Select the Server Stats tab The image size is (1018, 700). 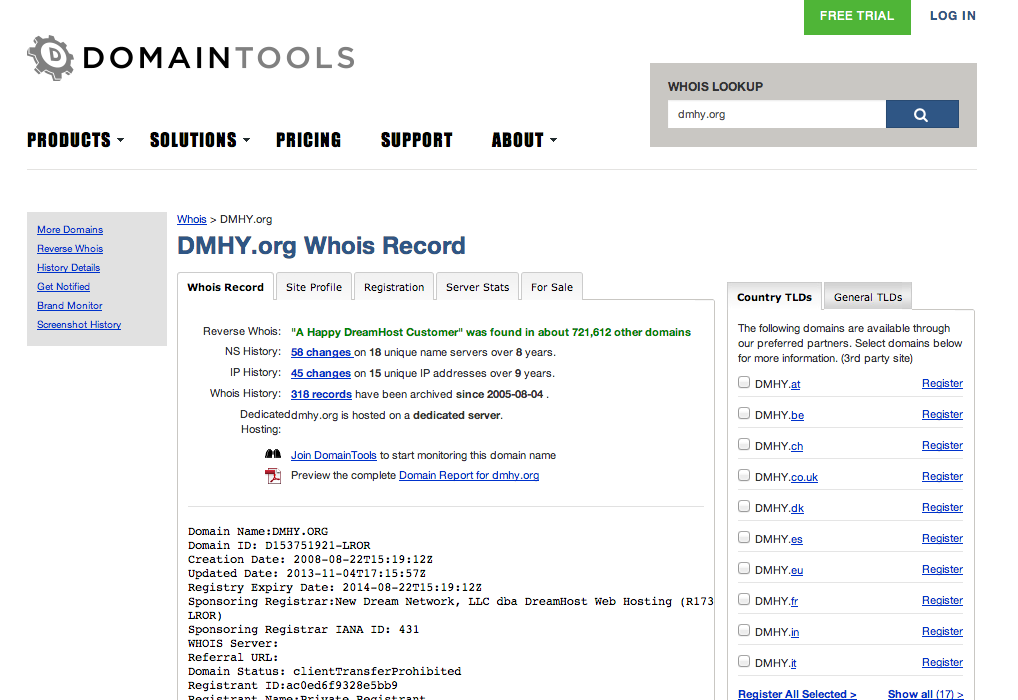[478, 287]
